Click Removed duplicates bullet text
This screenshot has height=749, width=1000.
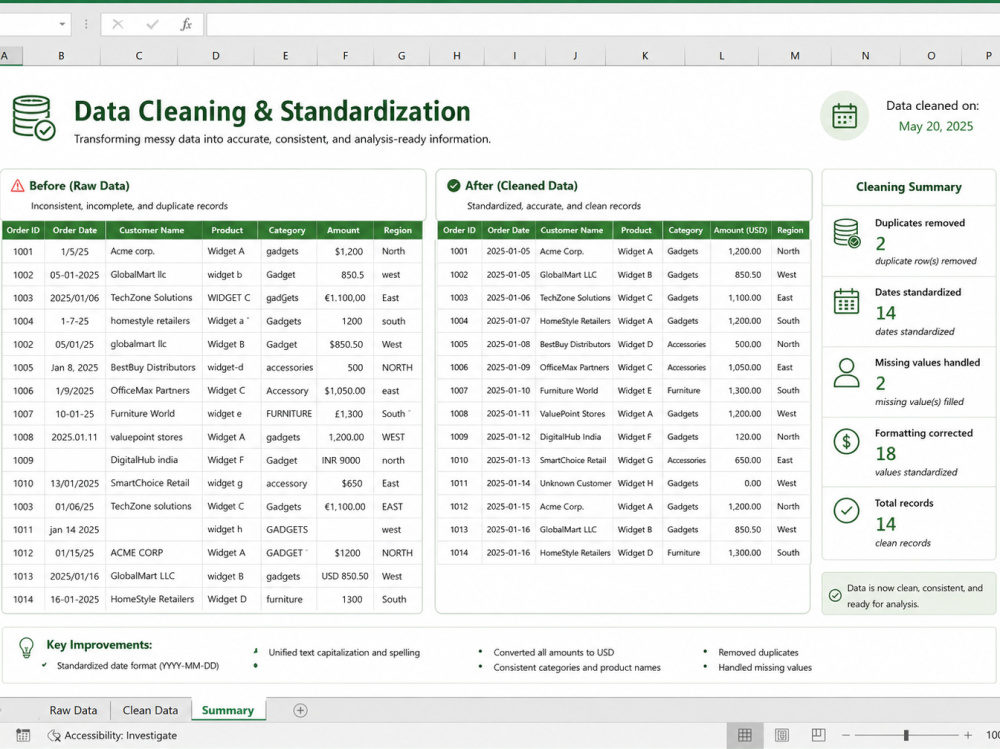[758, 652]
